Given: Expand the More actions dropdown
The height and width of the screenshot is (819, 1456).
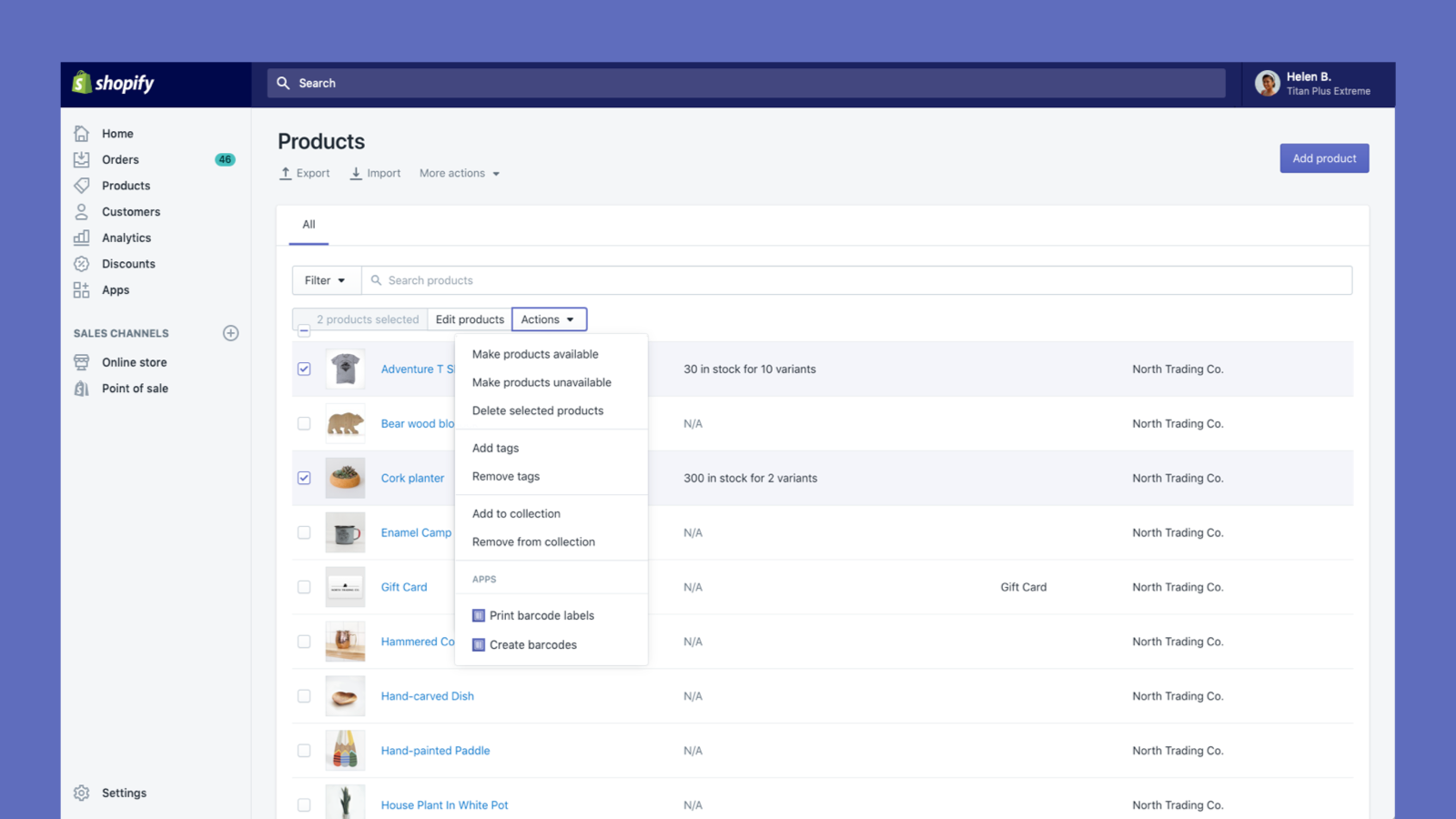Looking at the screenshot, I should (x=459, y=173).
